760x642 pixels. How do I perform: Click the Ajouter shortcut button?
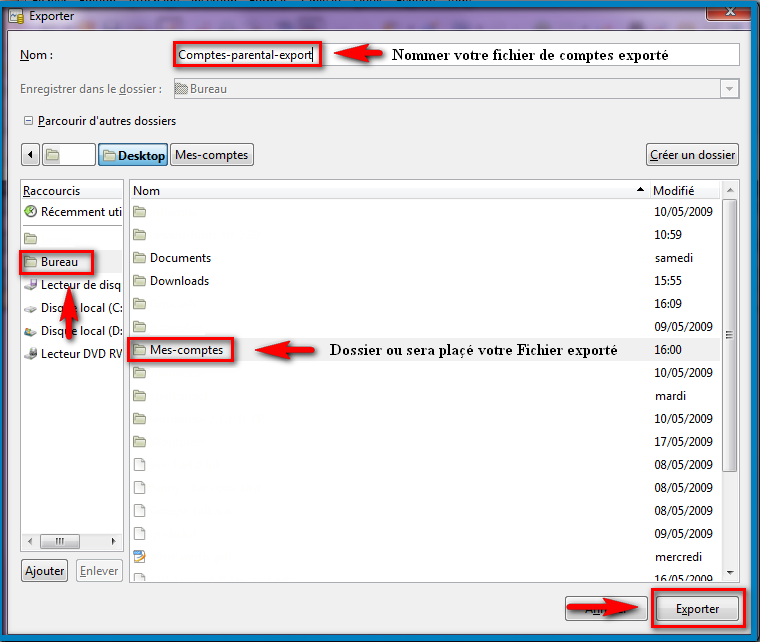click(x=44, y=571)
